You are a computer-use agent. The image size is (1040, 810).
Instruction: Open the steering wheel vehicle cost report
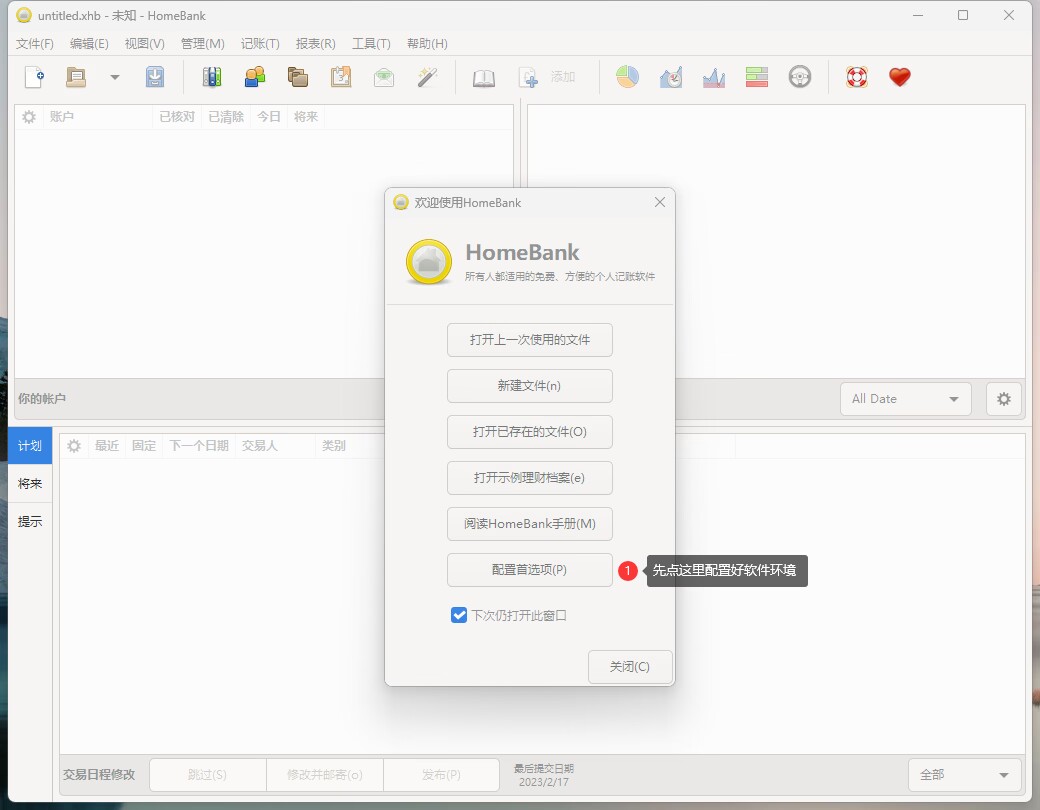point(799,77)
